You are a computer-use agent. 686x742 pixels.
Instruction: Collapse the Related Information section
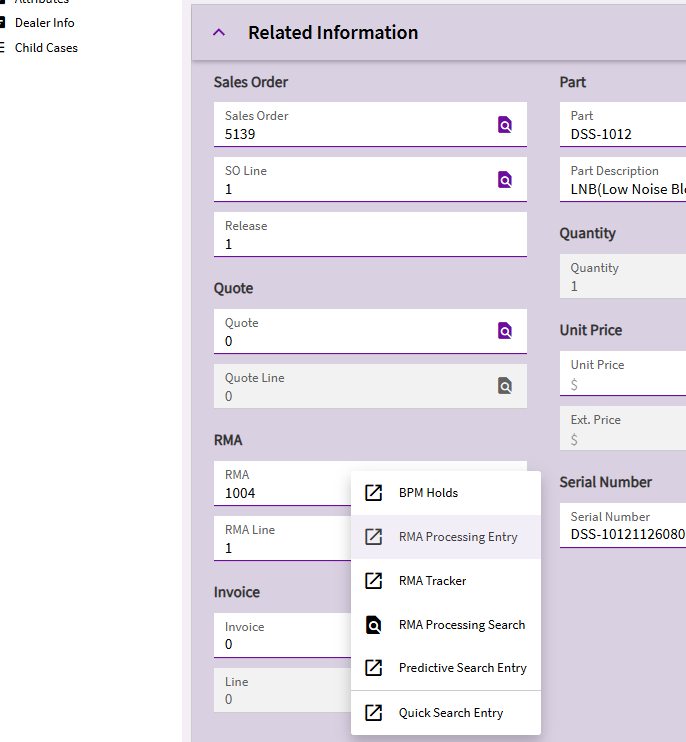(x=220, y=33)
